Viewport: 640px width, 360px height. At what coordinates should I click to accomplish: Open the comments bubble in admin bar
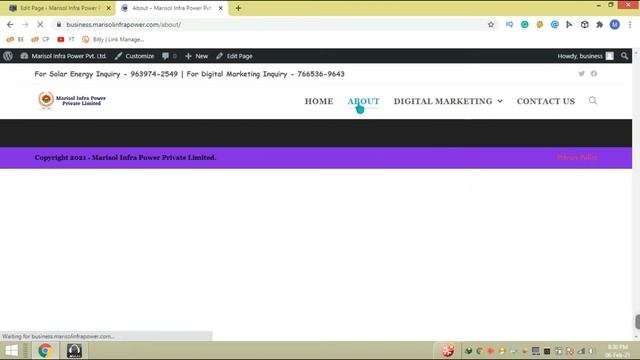pos(169,56)
